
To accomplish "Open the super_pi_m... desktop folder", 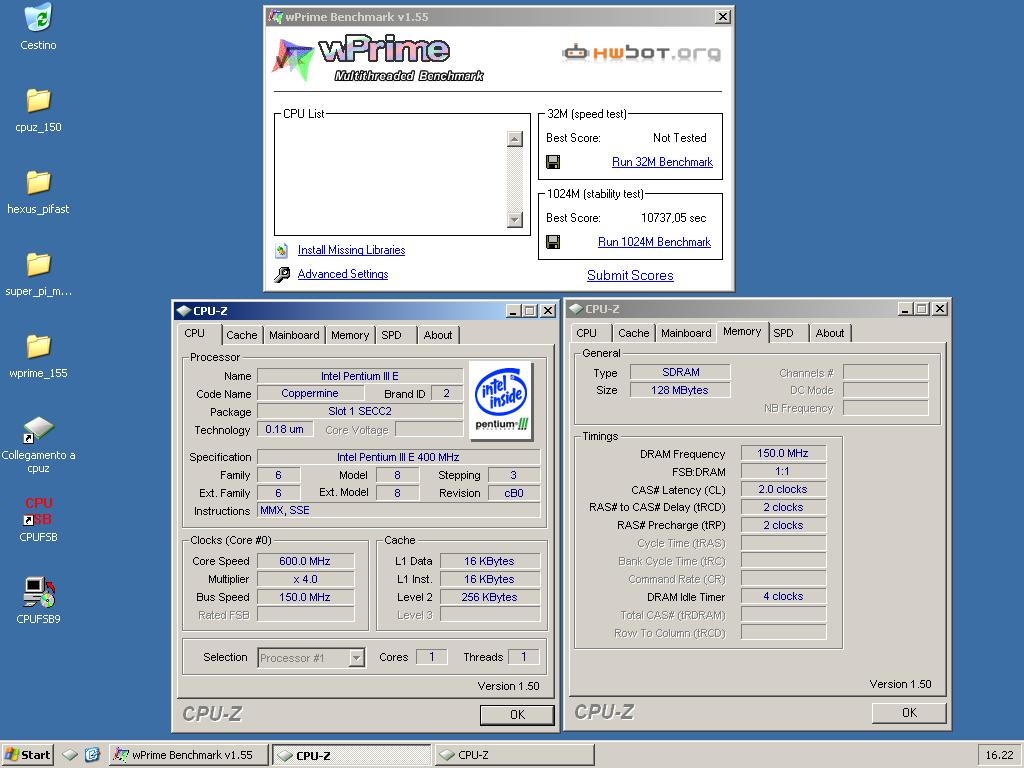I will [x=38, y=264].
